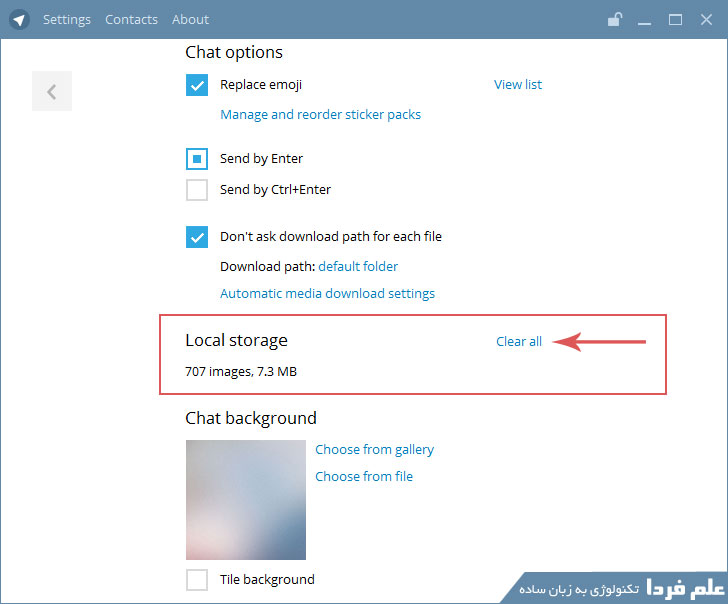Minimize the Telegram window

646,19
